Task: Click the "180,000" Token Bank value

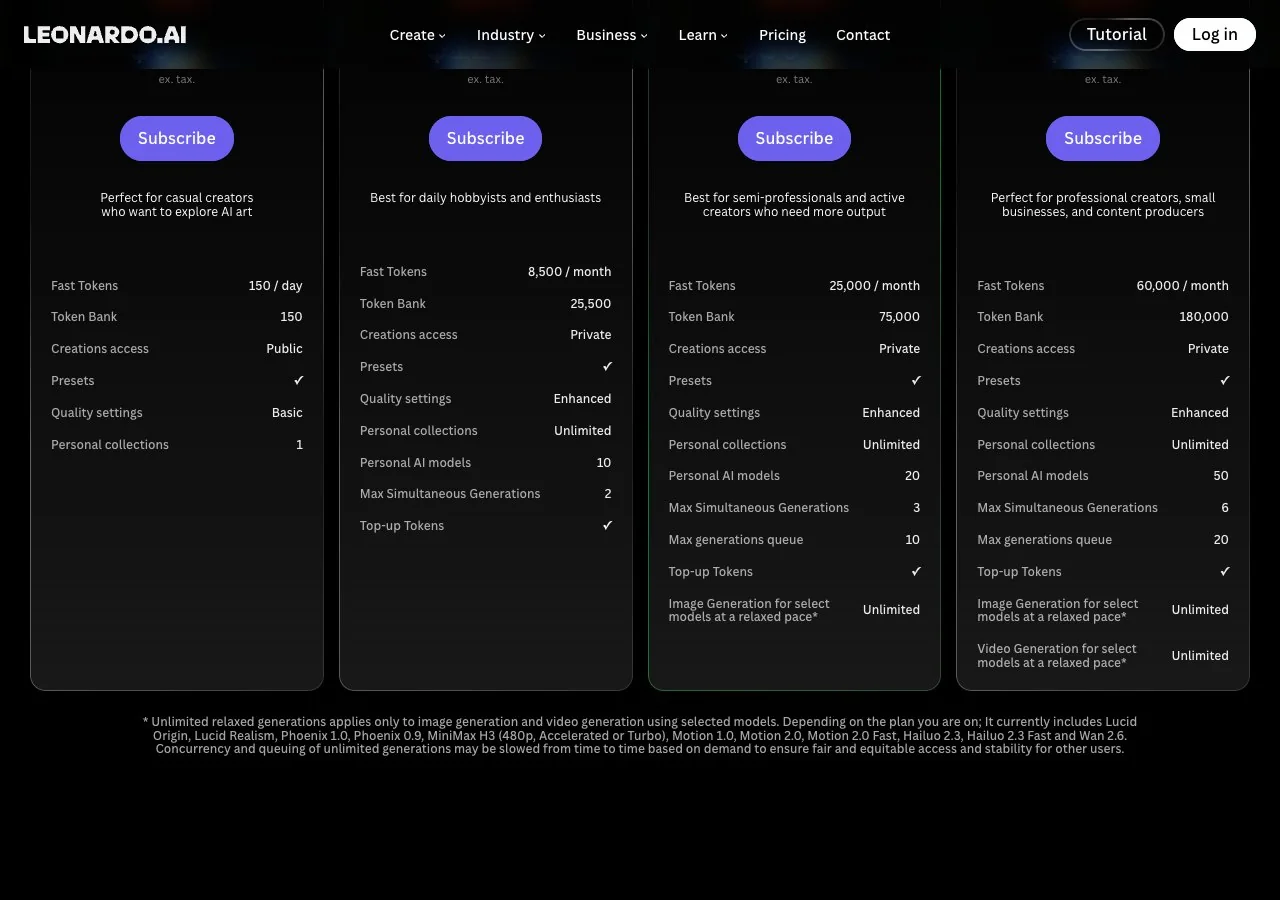Action: click(1204, 317)
